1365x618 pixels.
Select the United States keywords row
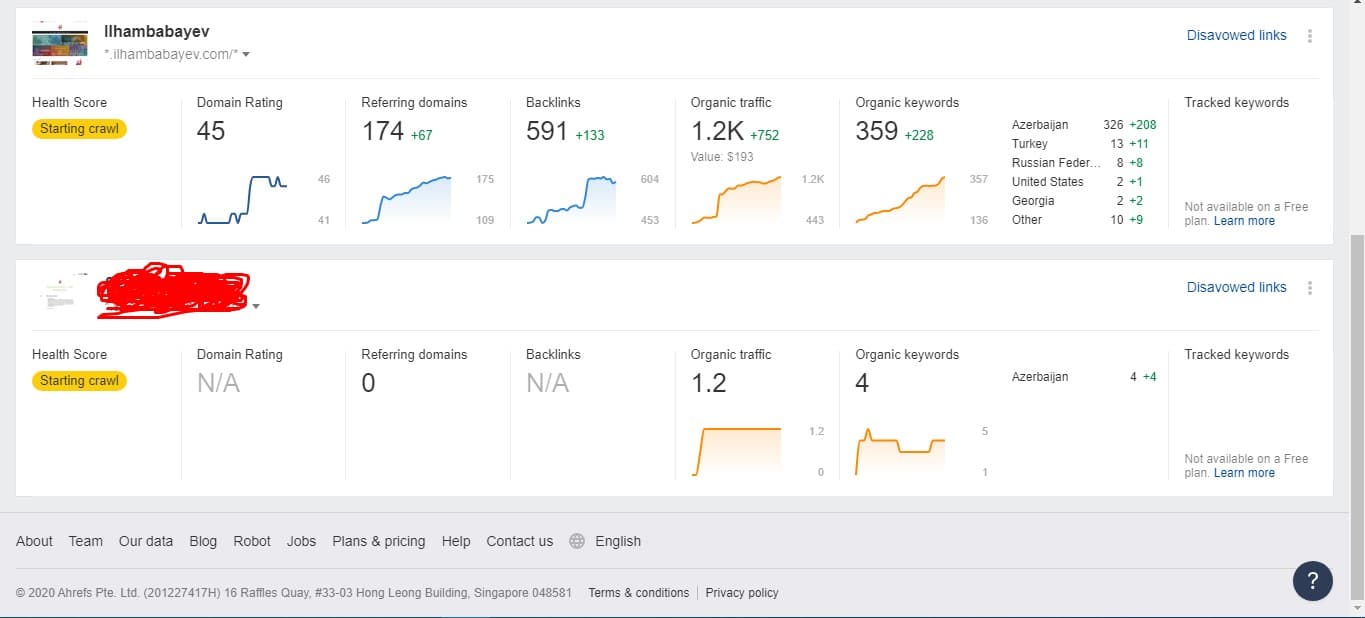click(x=1084, y=182)
